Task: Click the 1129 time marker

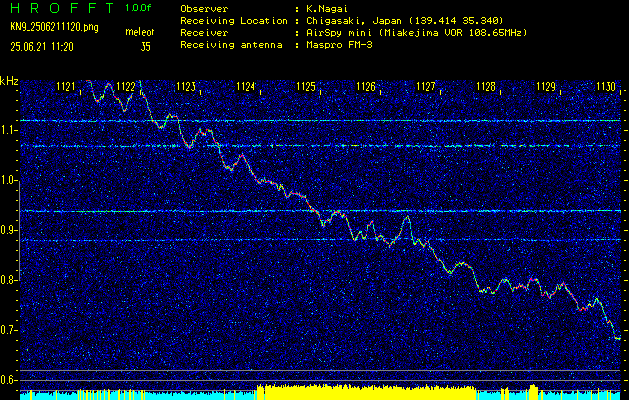Action: click(x=546, y=86)
